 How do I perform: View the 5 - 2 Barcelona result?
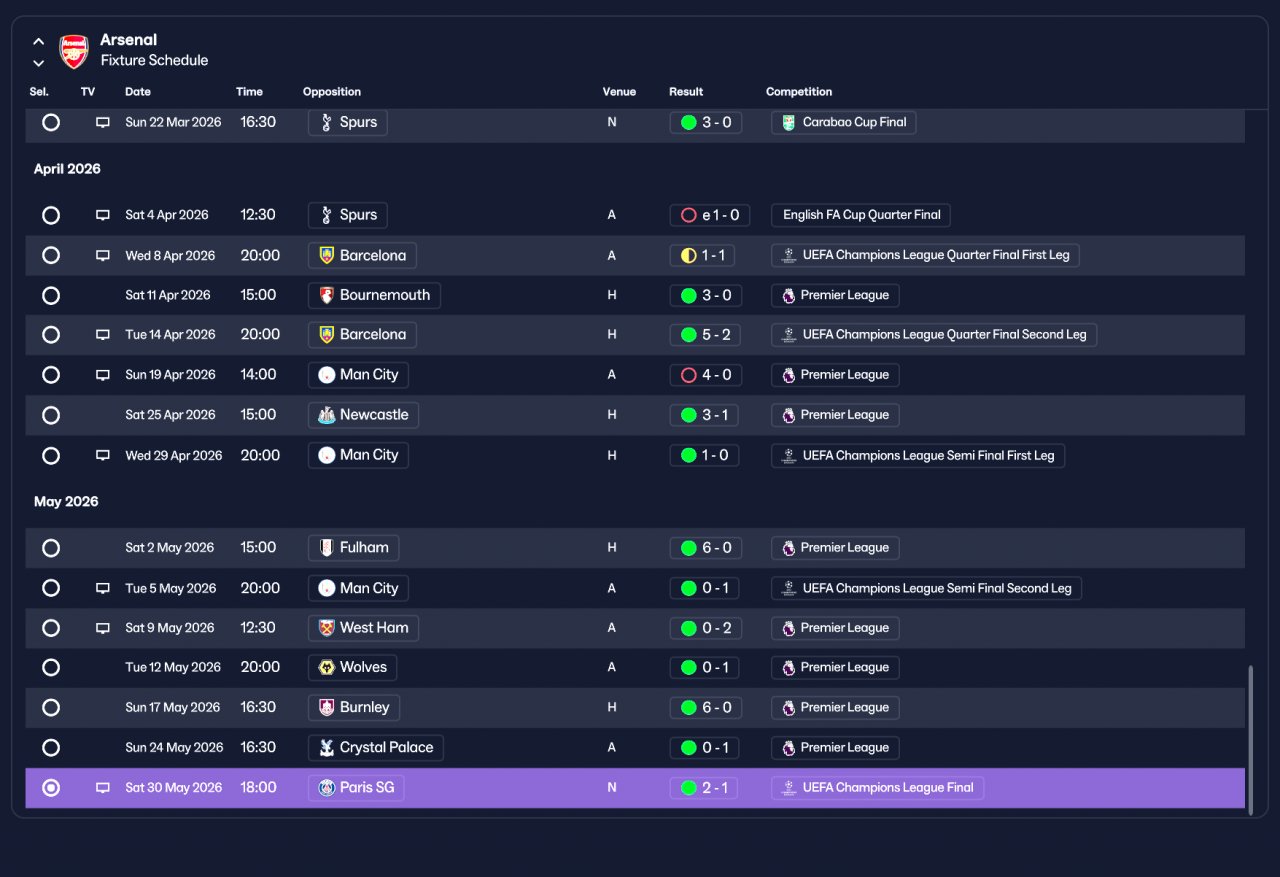(706, 335)
